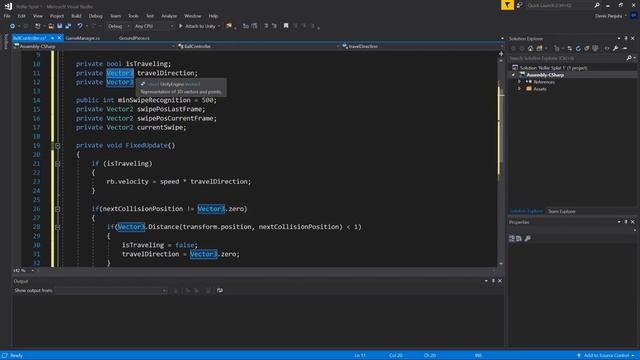The width and height of the screenshot is (640, 360).
Task: Click Properties panel Categorized icon
Action: coord(511,238)
